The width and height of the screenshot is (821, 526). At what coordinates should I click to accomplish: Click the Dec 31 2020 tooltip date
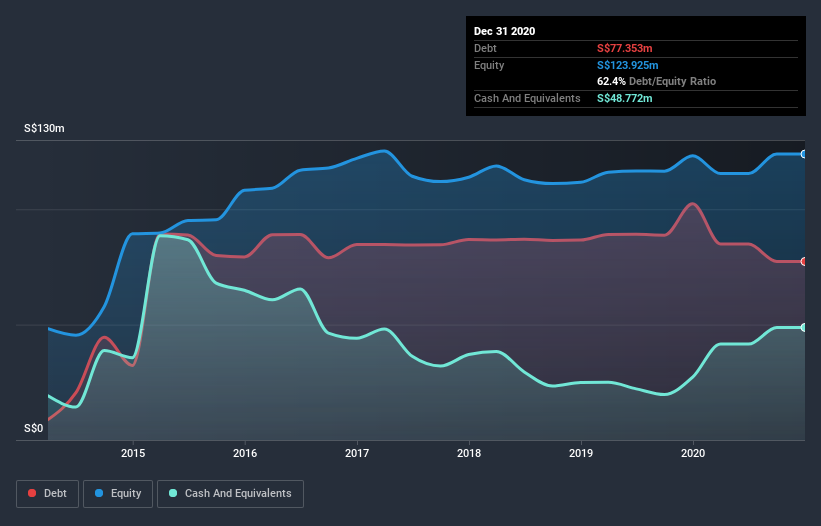point(505,31)
